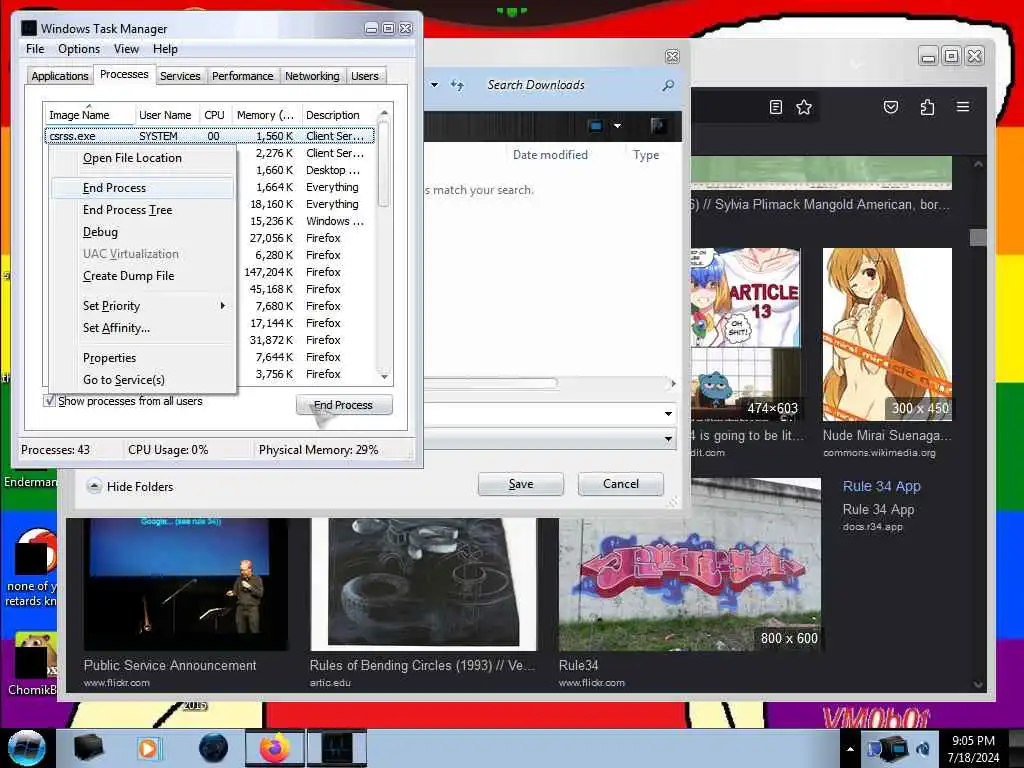Screen dimensions: 1024x768
Task: Open the dark globe taskbar icon
Action: coord(214,748)
